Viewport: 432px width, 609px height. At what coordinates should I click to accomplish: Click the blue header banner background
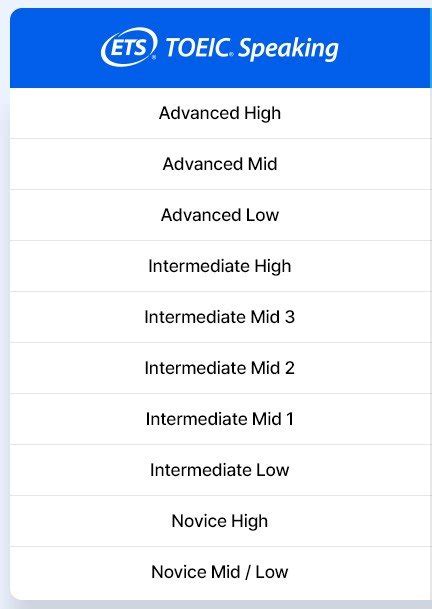pos(221,48)
